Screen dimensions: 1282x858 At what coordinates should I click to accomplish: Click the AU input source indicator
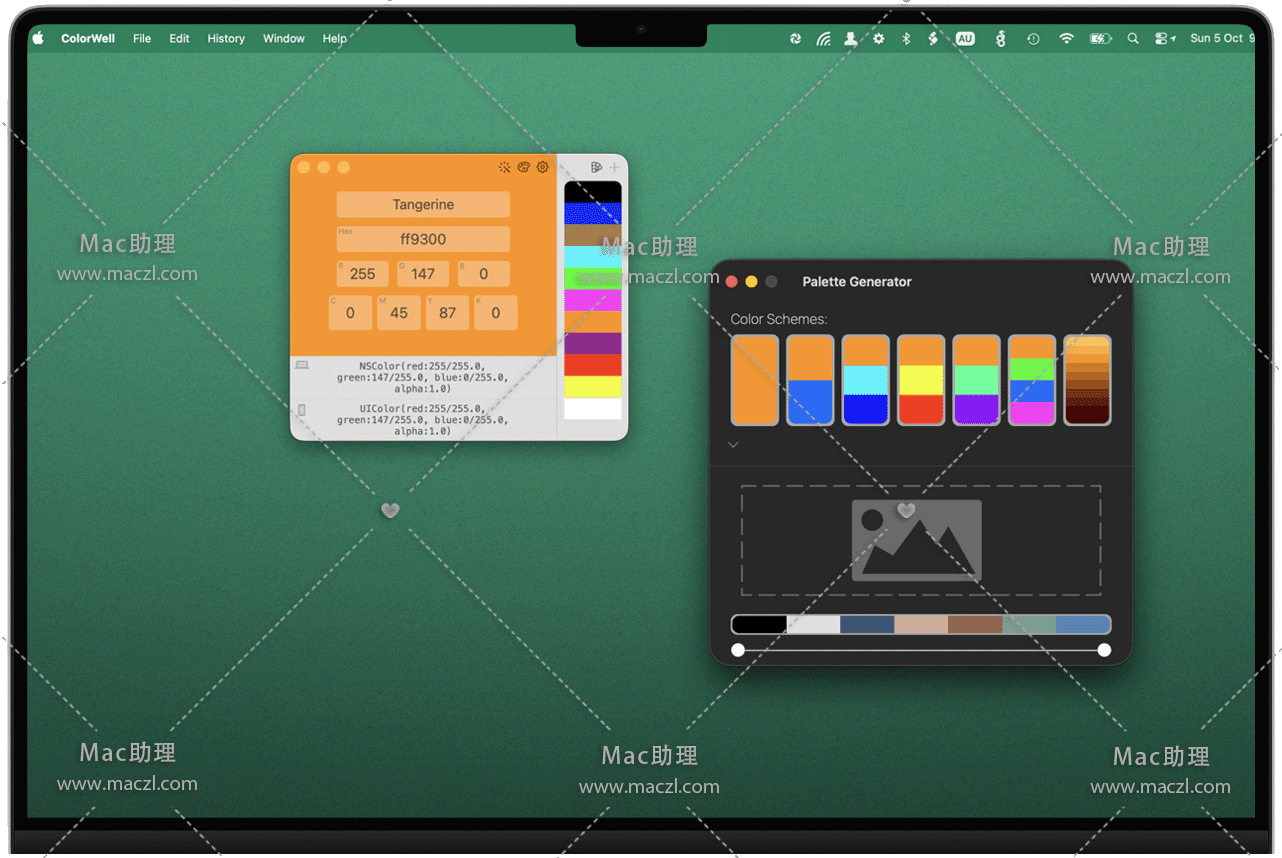tap(965, 38)
